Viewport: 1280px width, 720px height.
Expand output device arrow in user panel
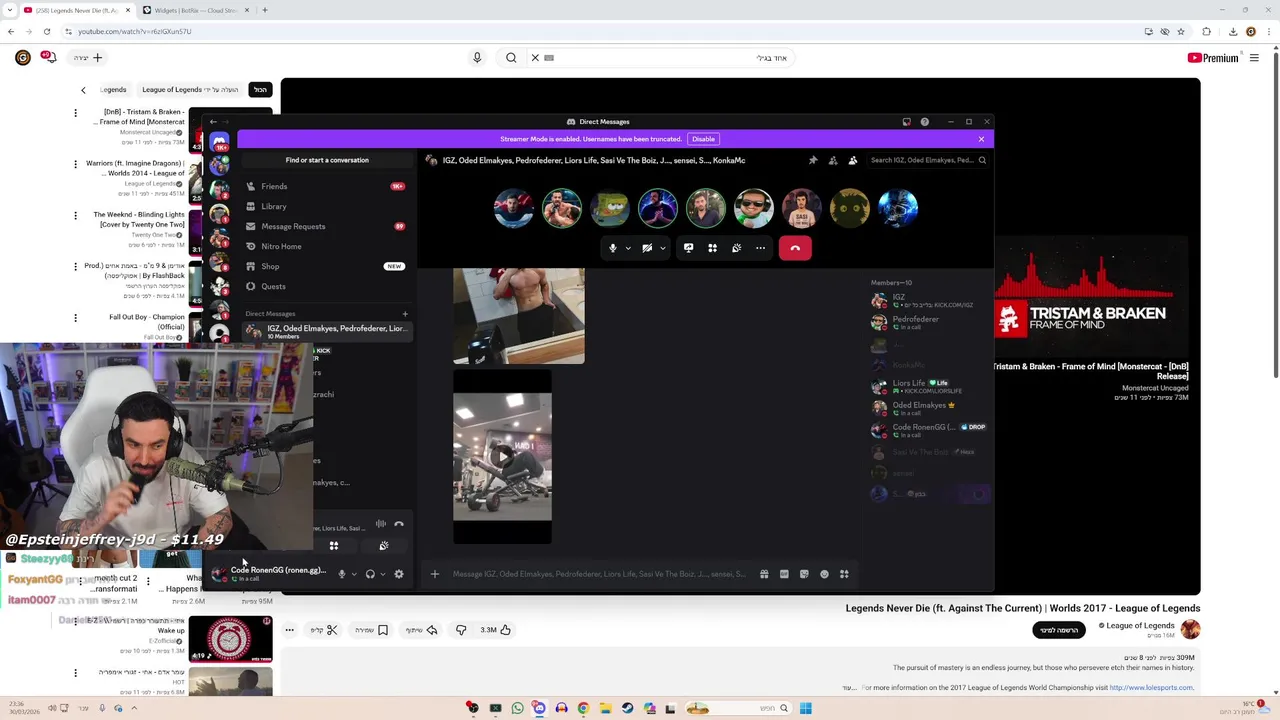tap(382, 574)
